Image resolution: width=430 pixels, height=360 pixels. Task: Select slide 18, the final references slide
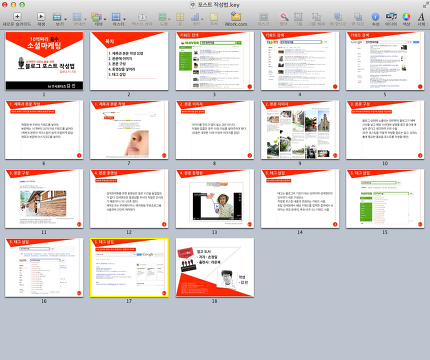(215, 268)
